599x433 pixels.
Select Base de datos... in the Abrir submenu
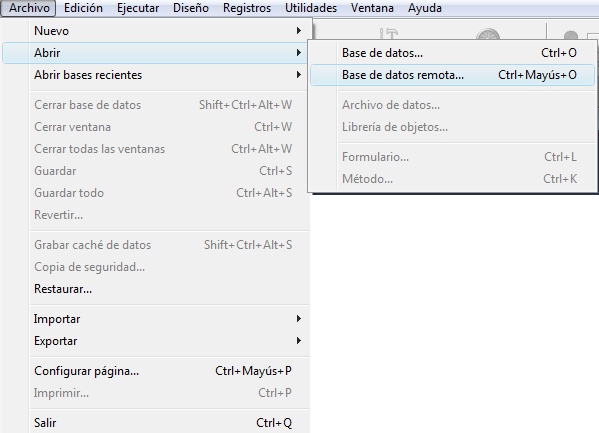click(x=452, y=53)
